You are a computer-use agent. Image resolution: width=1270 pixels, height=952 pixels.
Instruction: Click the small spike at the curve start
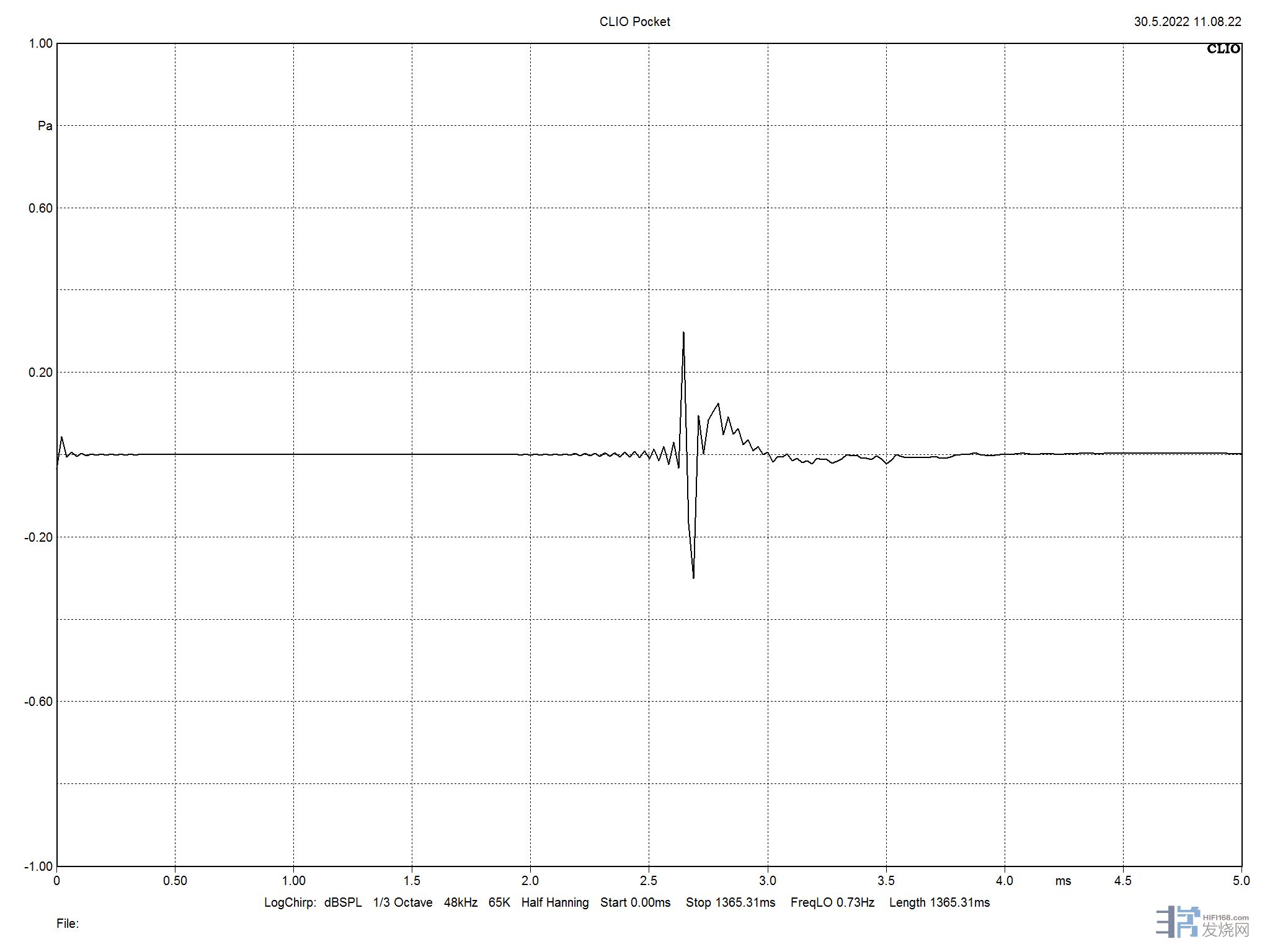coord(61,438)
